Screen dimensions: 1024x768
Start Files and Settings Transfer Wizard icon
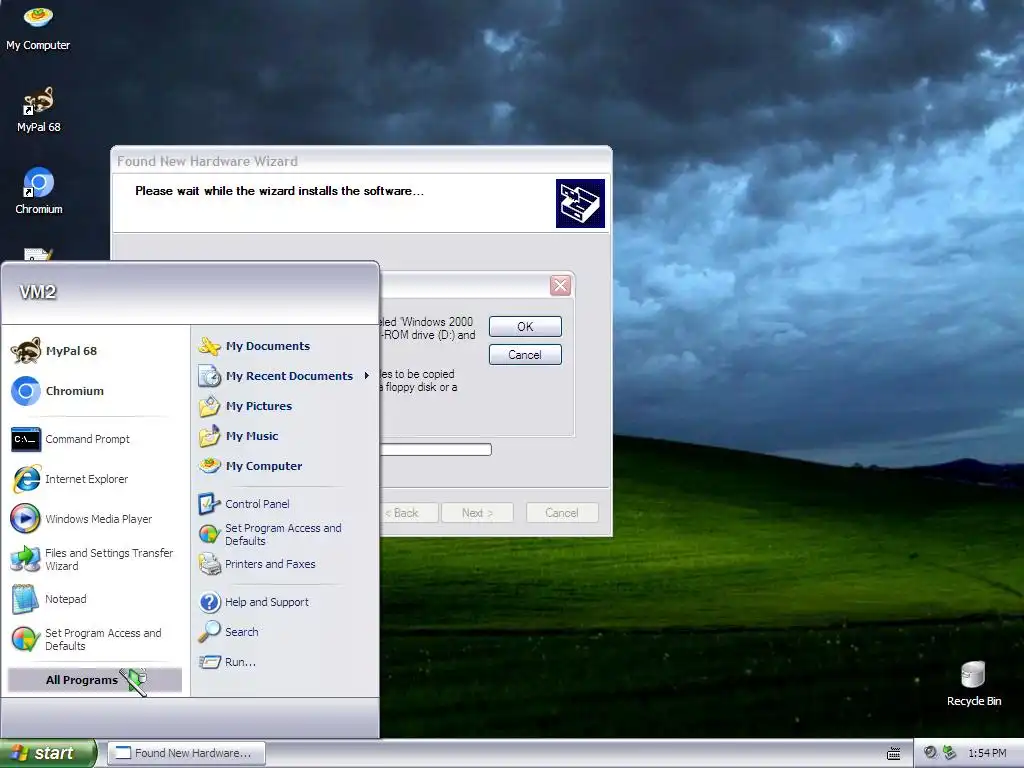point(26,559)
